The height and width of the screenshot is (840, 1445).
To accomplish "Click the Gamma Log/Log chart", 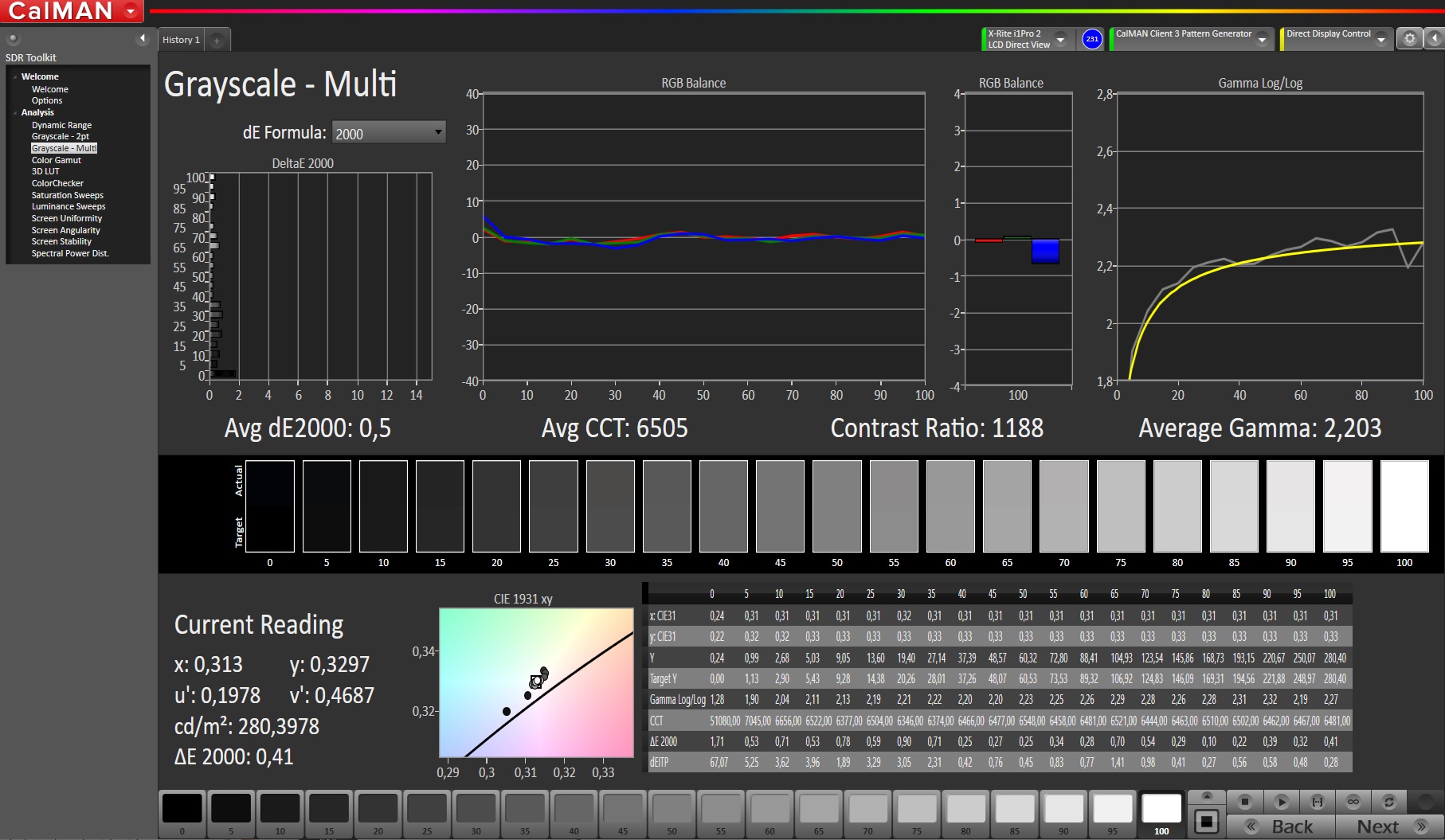I will point(1270,236).
